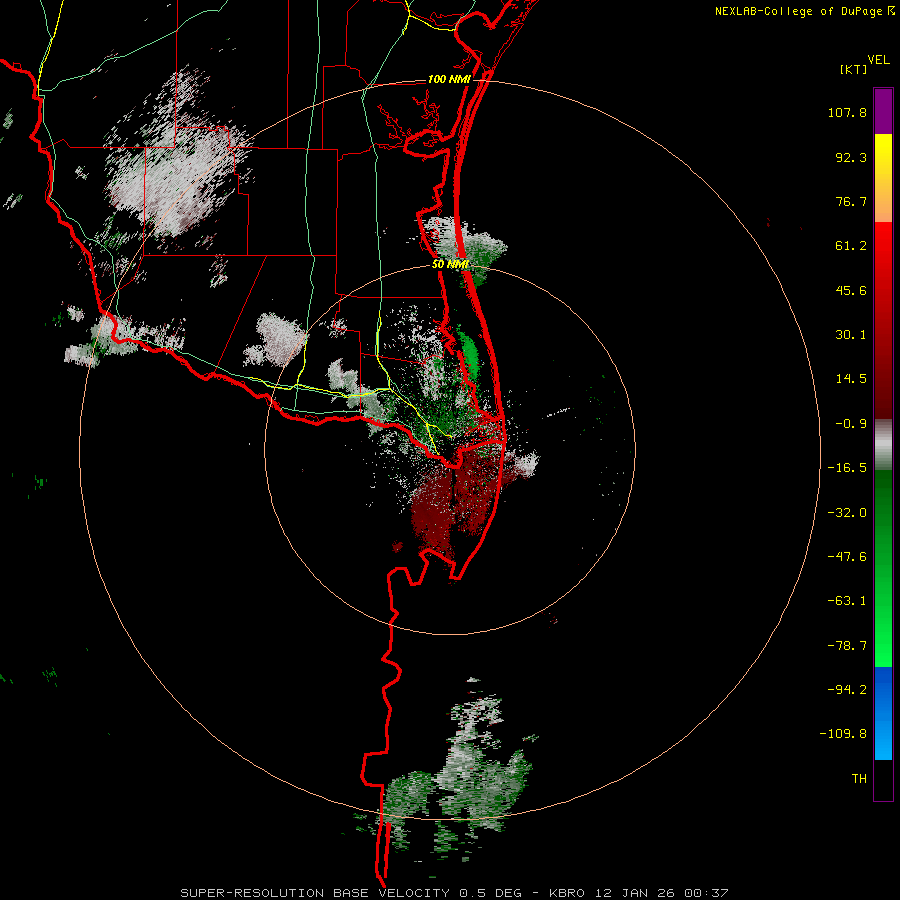Select the -32.0 legend value
The width and height of the screenshot is (900, 900).
(847, 513)
